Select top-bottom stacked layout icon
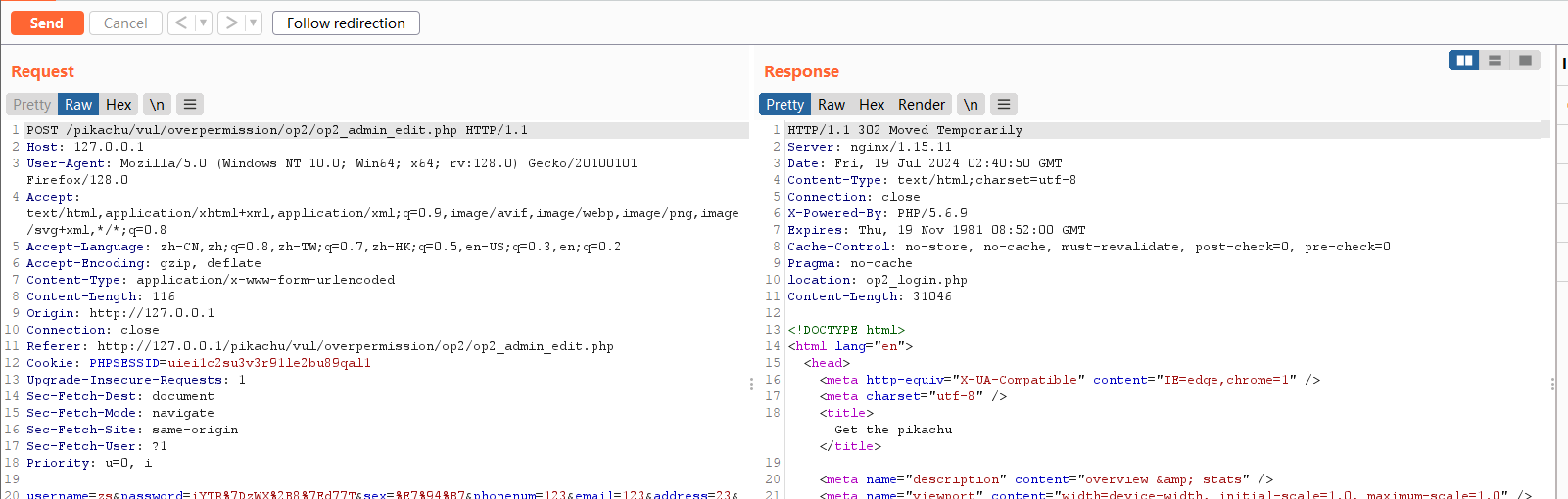The width and height of the screenshot is (1568, 499). [1495, 60]
